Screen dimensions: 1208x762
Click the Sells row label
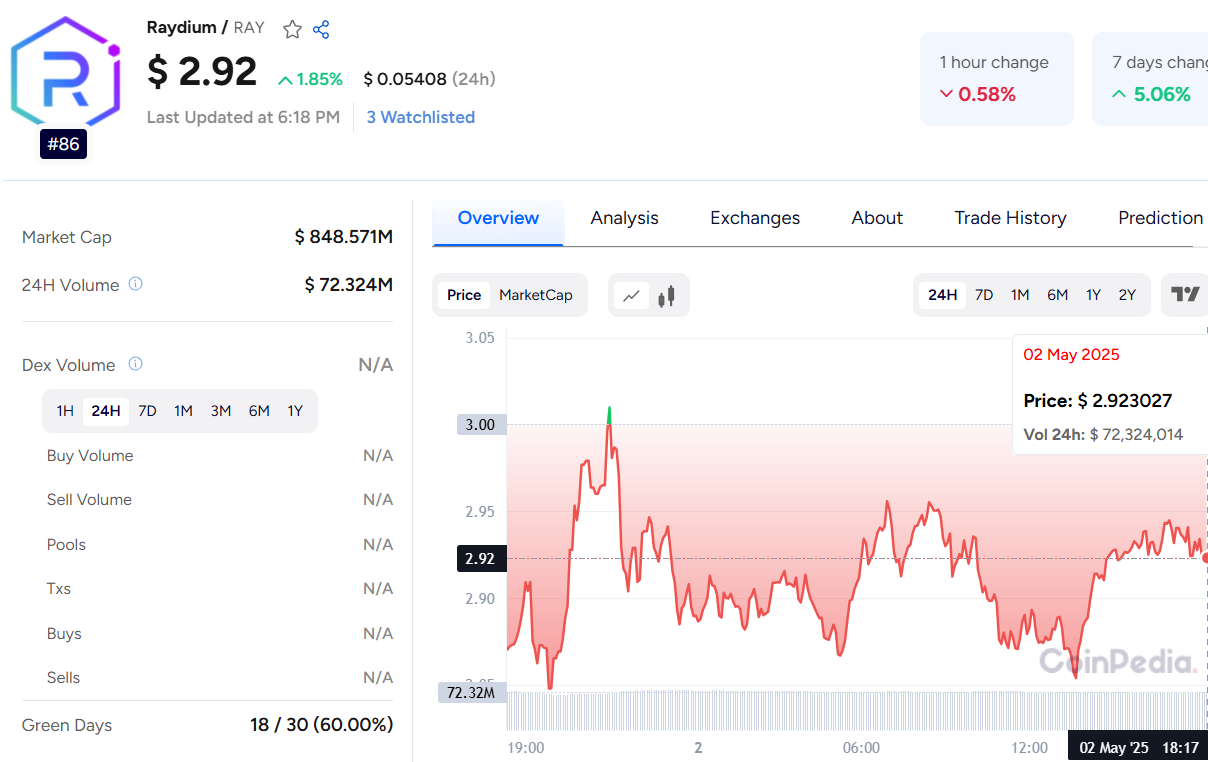63,677
